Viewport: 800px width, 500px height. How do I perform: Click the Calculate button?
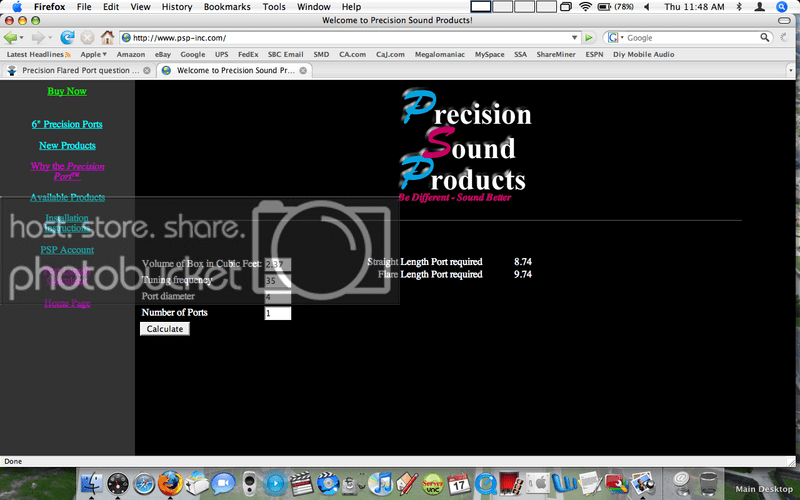(165, 329)
